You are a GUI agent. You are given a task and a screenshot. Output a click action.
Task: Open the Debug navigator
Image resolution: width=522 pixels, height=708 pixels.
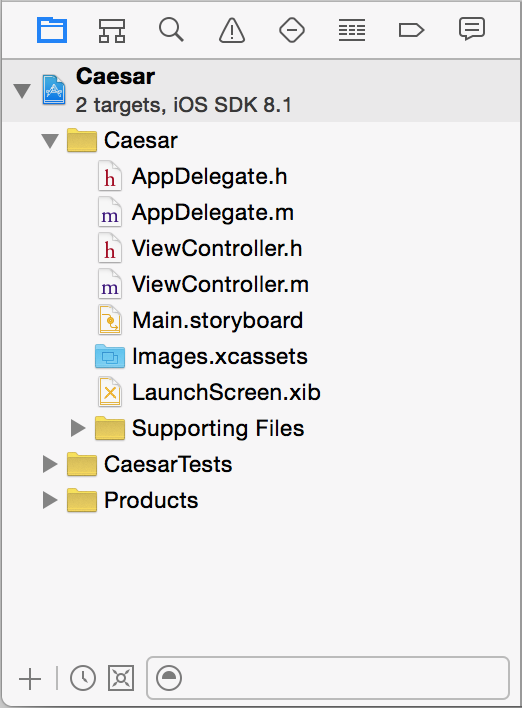[x=352, y=30]
